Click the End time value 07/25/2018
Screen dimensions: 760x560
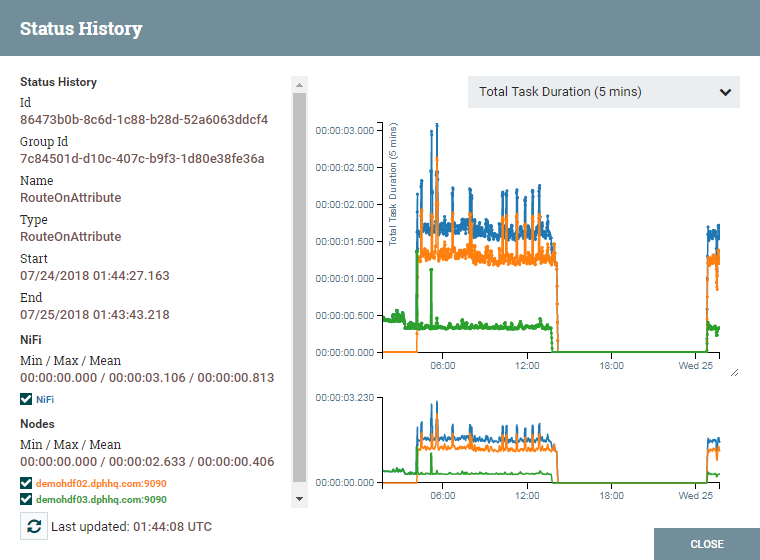(x=95, y=315)
